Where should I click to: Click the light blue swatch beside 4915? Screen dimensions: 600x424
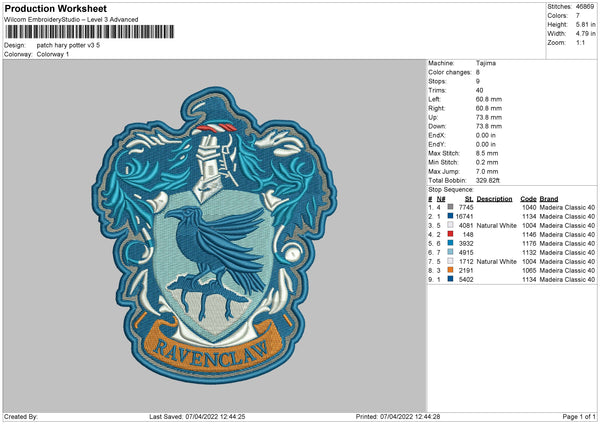(450, 252)
